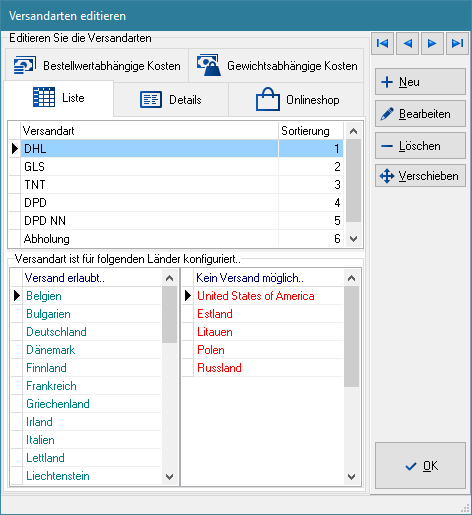Click Versandart list scrollbar thumb

tap(354, 180)
